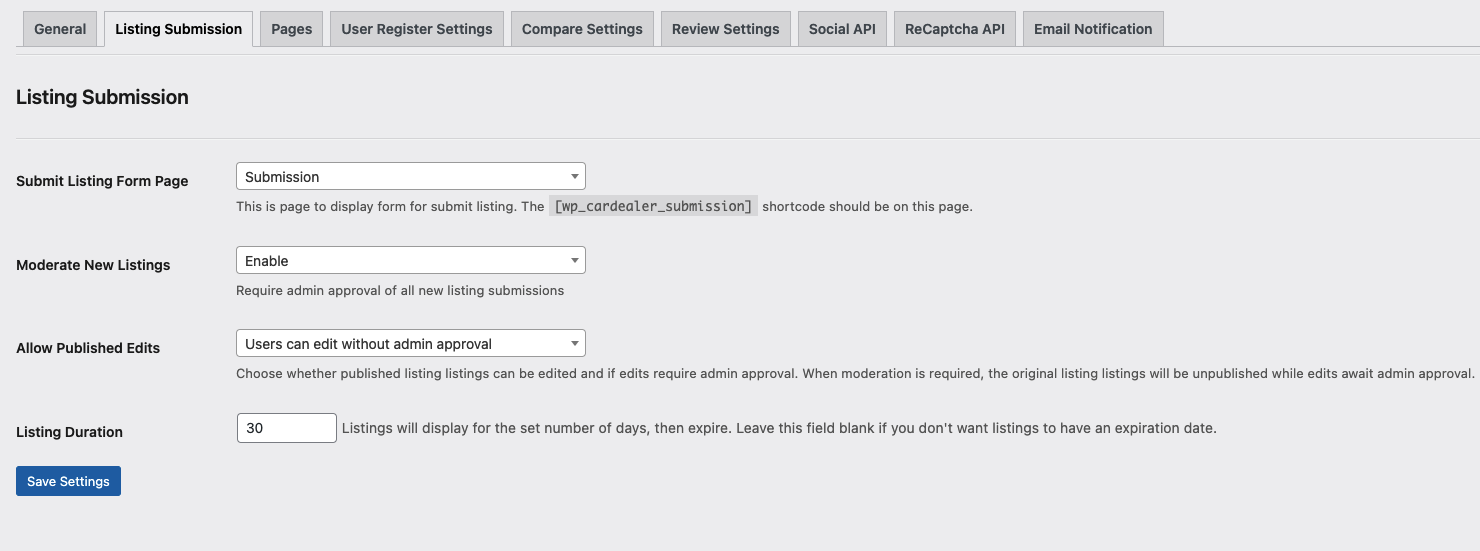Click the Listing Submission section heading
The image size is (1480, 551).
tap(102, 97)
